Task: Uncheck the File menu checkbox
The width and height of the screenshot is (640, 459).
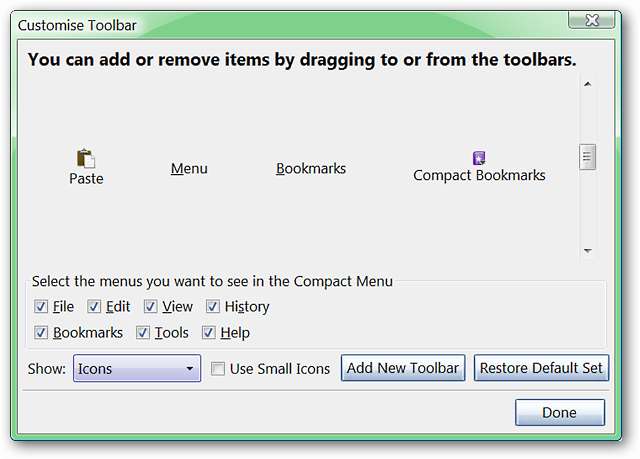Action: coord(41,307)
